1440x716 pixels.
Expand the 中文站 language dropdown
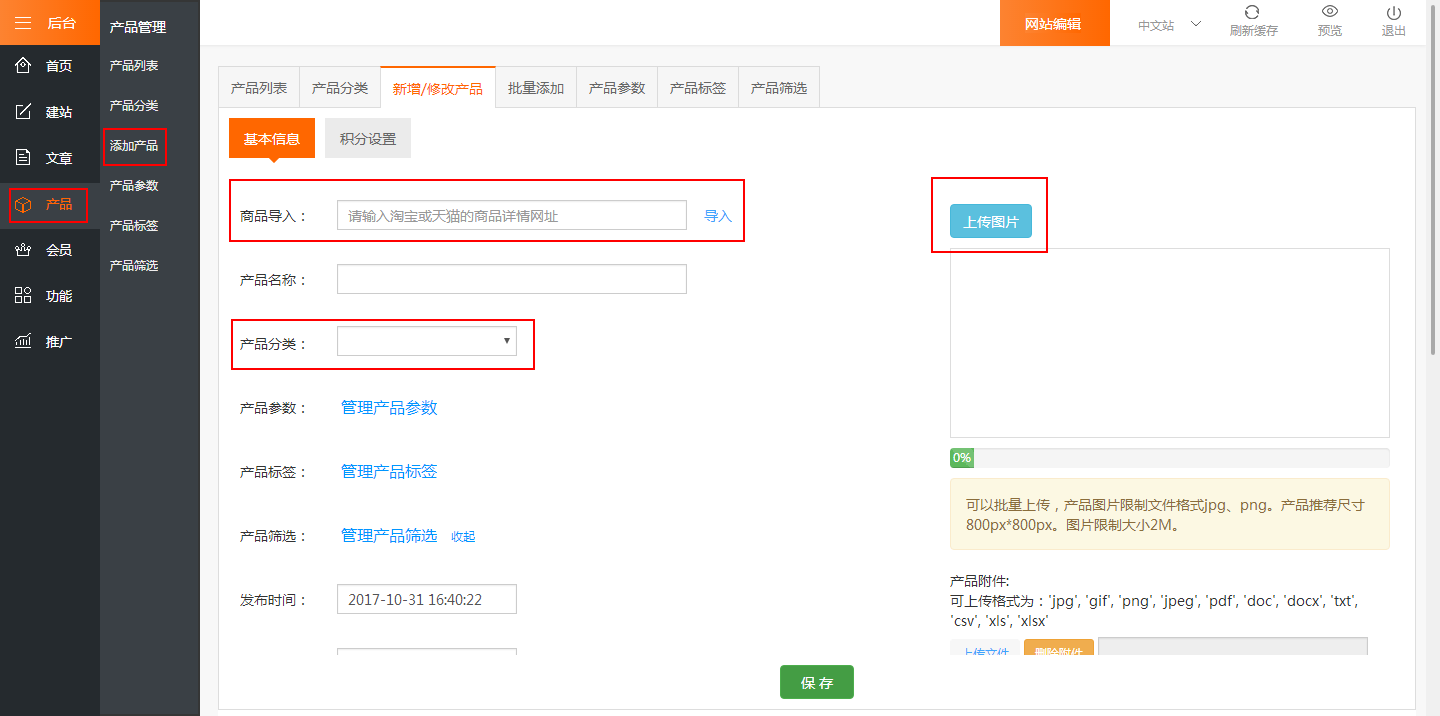pos(1169,25)
